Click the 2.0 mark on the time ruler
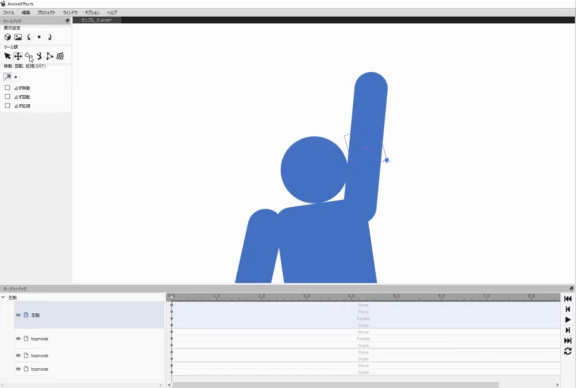This screenshot has height=388, width=576. [261, 296]
